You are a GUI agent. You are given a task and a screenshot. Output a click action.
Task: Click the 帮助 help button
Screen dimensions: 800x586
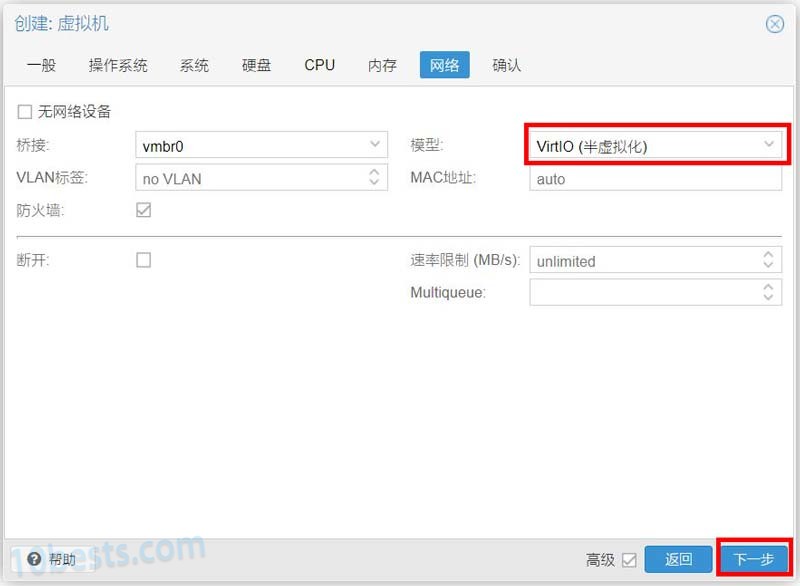(52, 559)
